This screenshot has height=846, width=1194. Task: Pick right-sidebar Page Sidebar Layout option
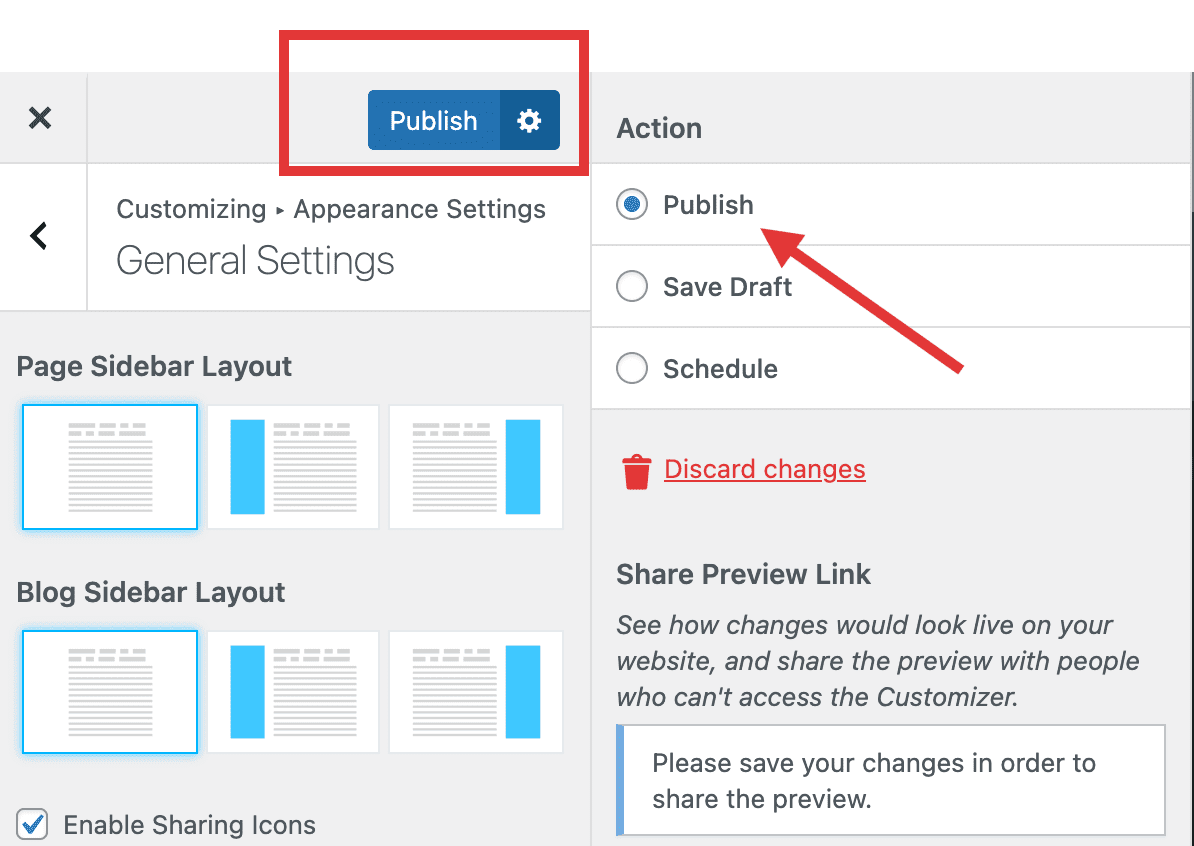476,467
